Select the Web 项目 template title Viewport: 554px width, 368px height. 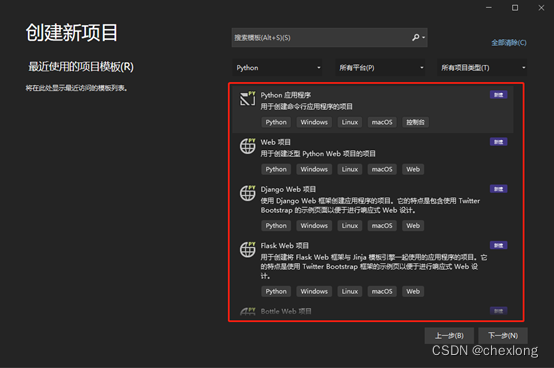pyautogui.click(x=276, y=142)
